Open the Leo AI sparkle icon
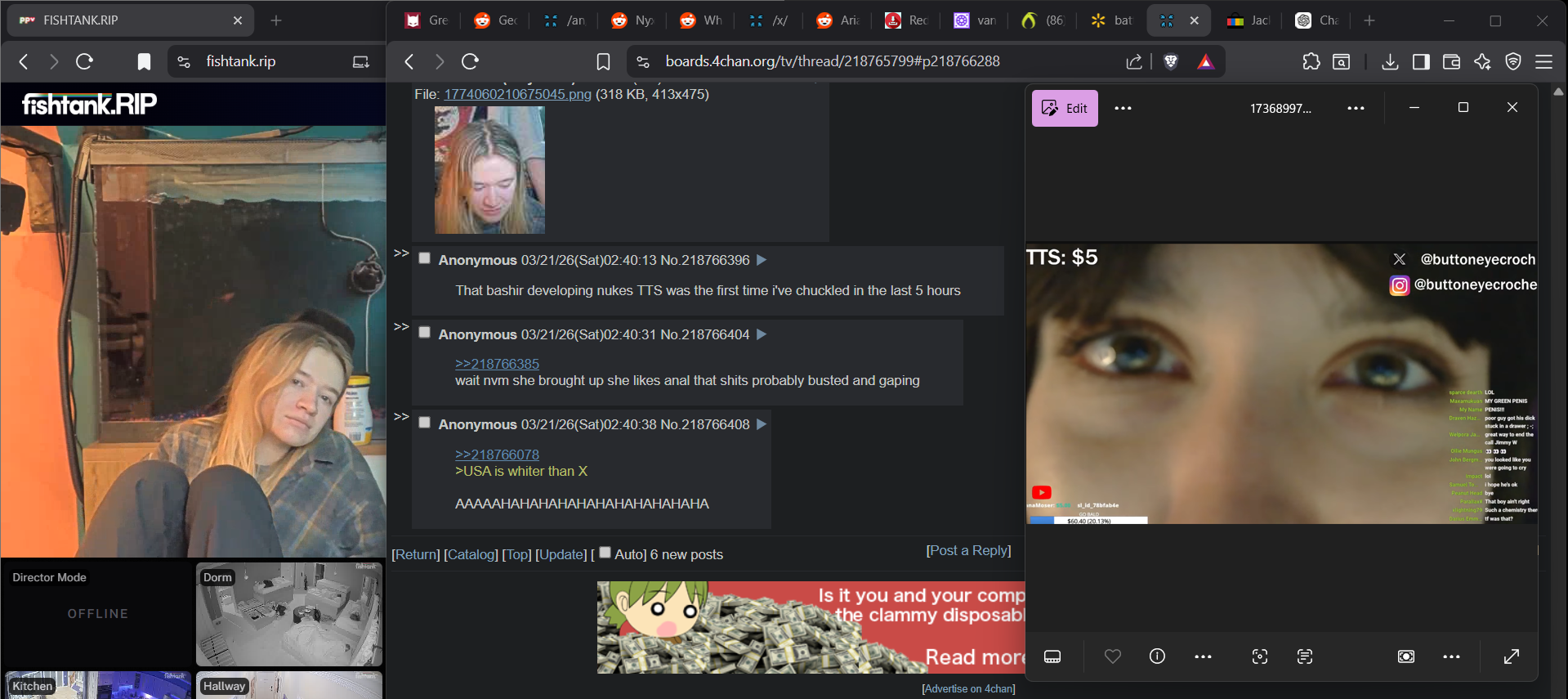 [x=1482, y=61]
